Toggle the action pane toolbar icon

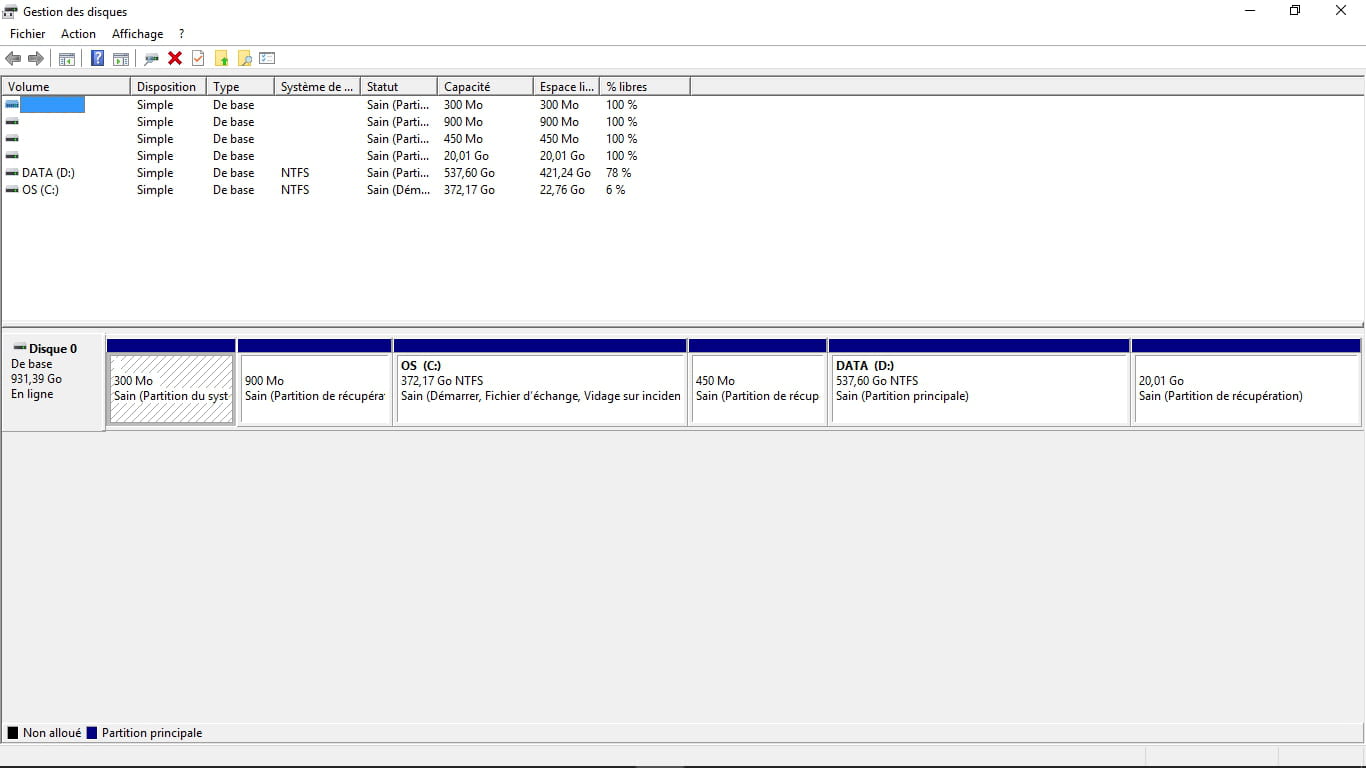121,59
